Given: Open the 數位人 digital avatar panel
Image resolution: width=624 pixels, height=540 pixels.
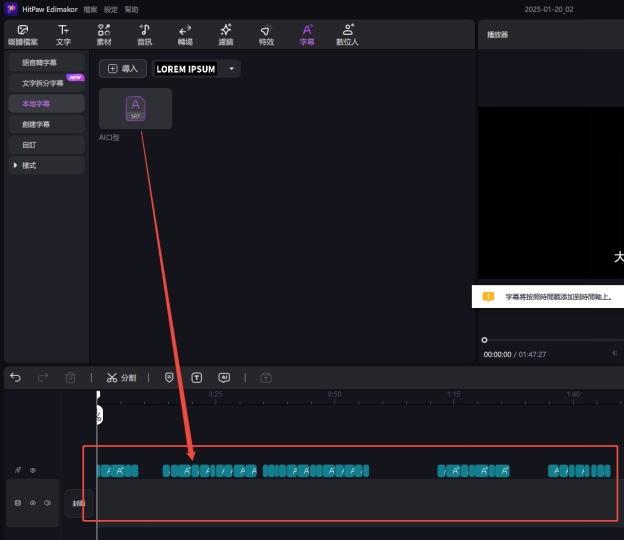Looking at the screenshot, I should click(347, 35).
